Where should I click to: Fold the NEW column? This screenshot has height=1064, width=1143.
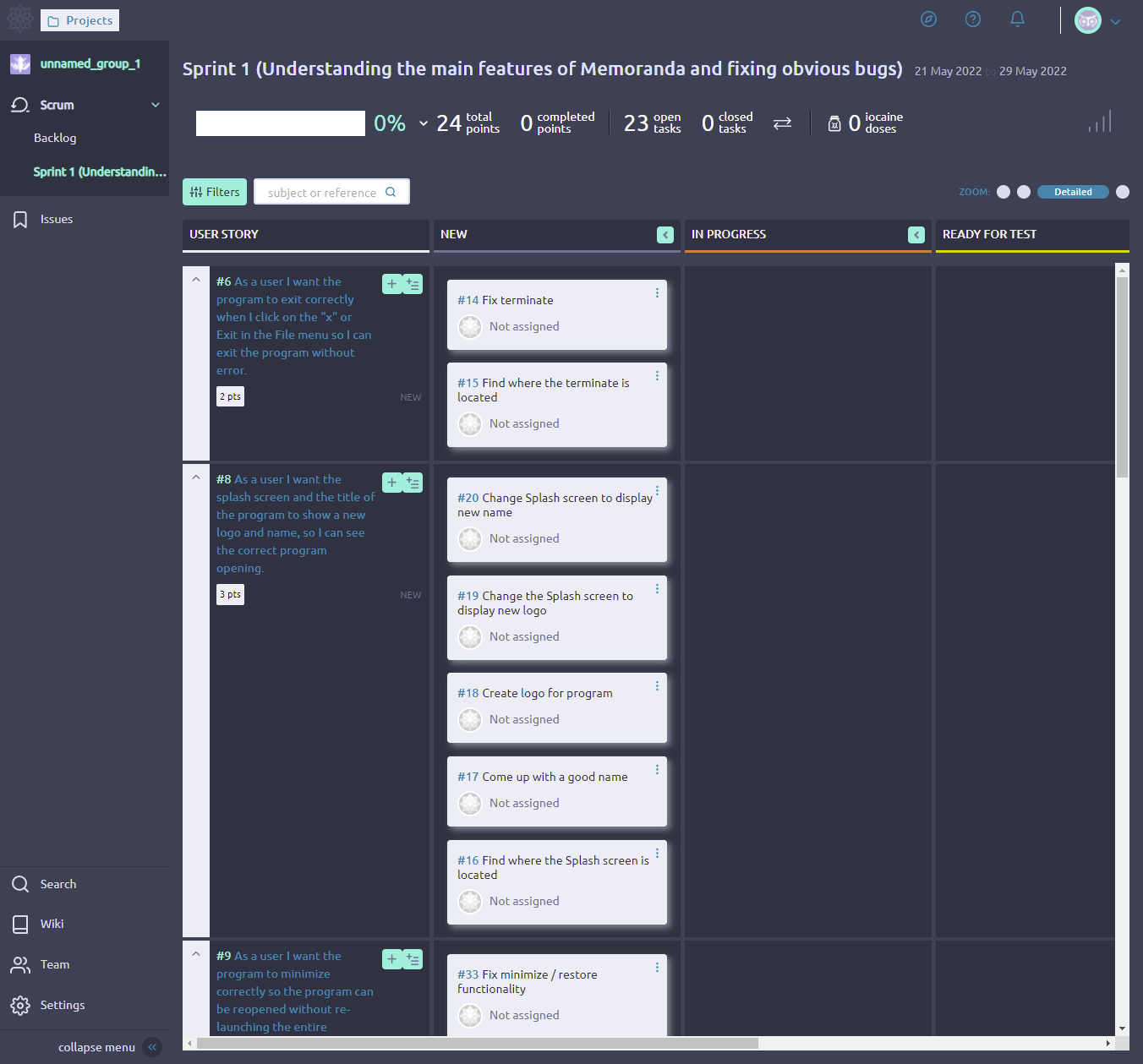pos(665,235)
